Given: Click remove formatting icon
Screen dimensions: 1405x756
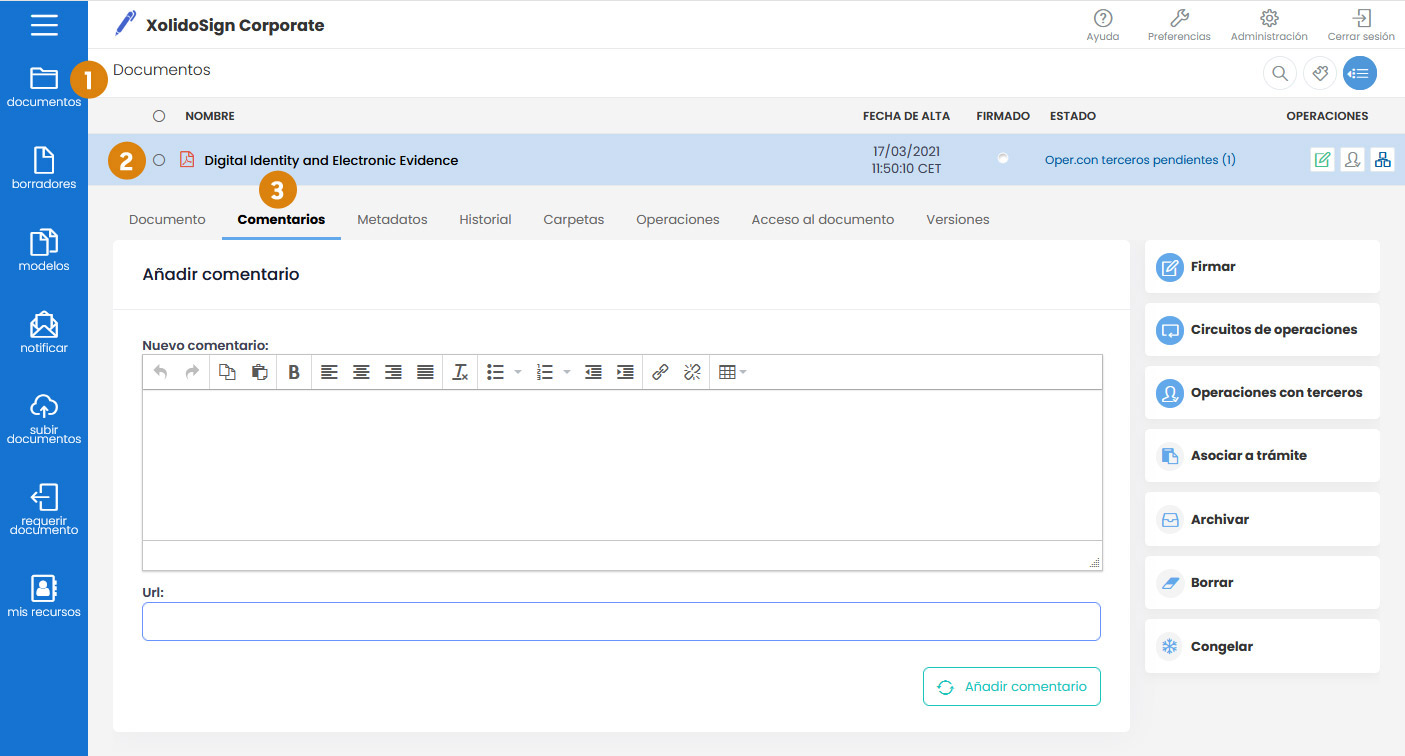Looking at the screenshot, I should tap(460, 372).
